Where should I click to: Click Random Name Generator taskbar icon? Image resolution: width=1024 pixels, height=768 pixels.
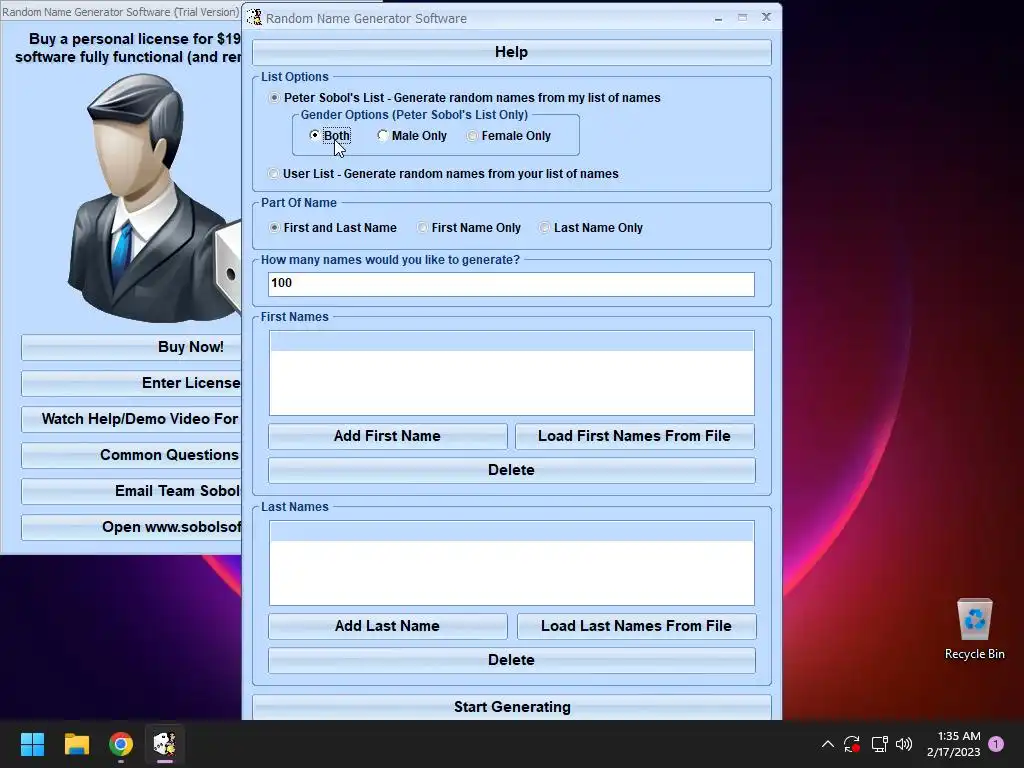pyautogui.click(x=165, y=744)
